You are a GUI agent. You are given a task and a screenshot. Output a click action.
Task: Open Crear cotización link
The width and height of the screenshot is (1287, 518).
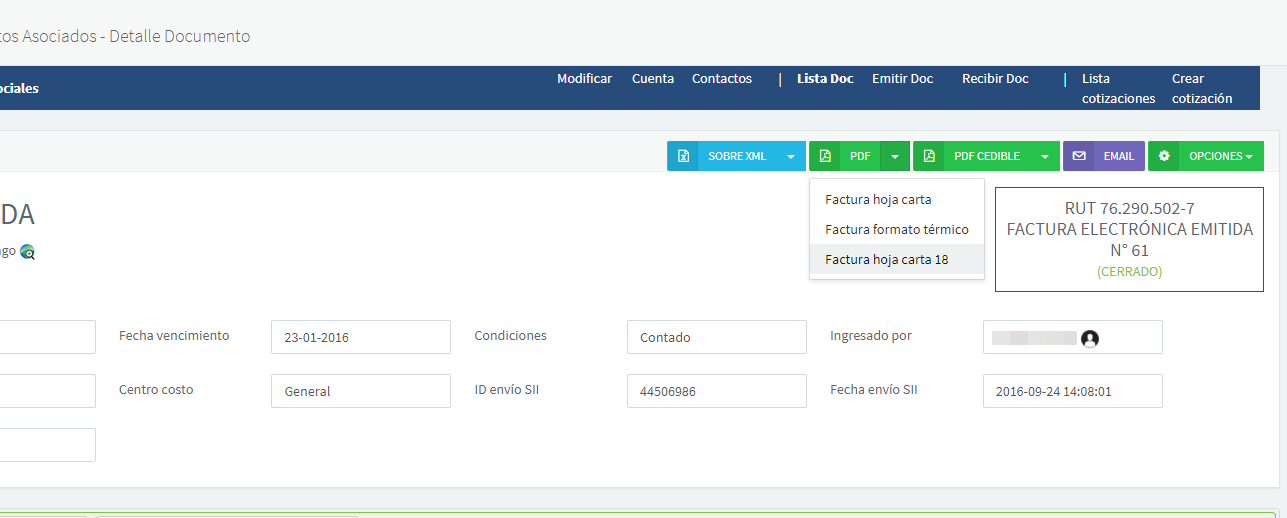click(1201, 89)
